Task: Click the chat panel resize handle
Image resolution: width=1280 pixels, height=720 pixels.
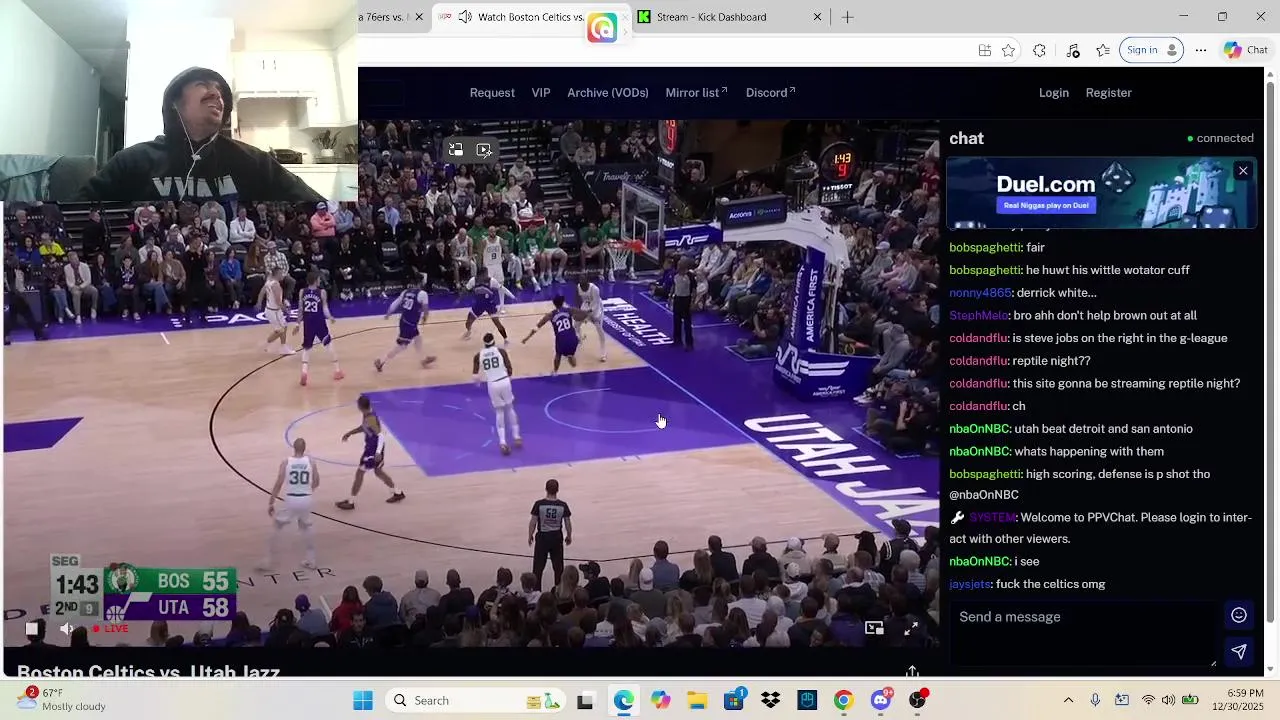Action: pos(1214,662)
